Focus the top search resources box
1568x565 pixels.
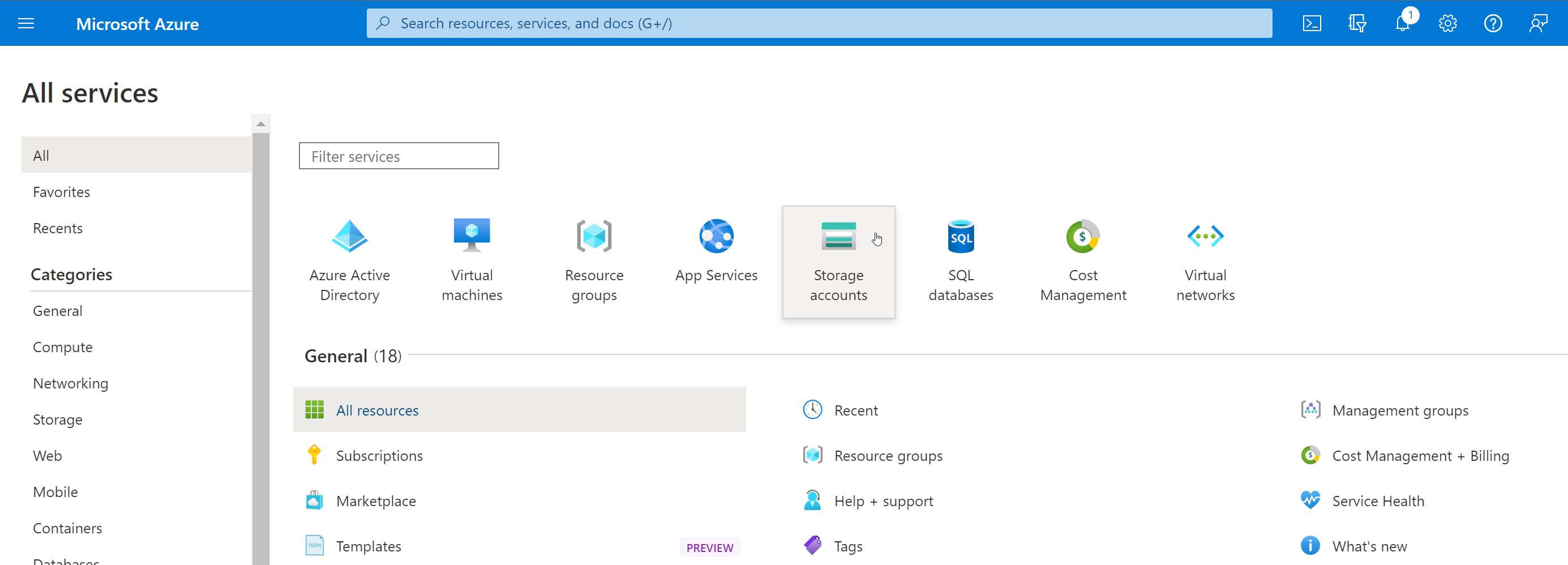point(819,23)
